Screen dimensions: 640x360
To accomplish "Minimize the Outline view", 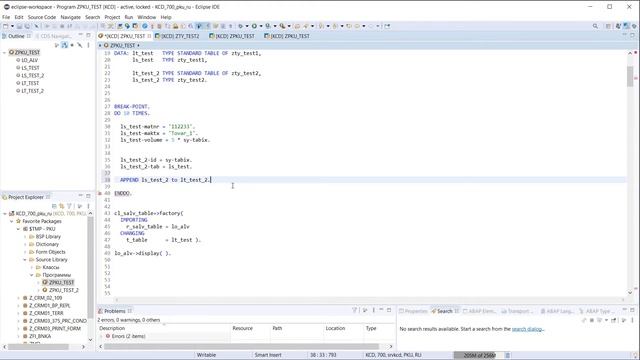I will tap(80, 36).
